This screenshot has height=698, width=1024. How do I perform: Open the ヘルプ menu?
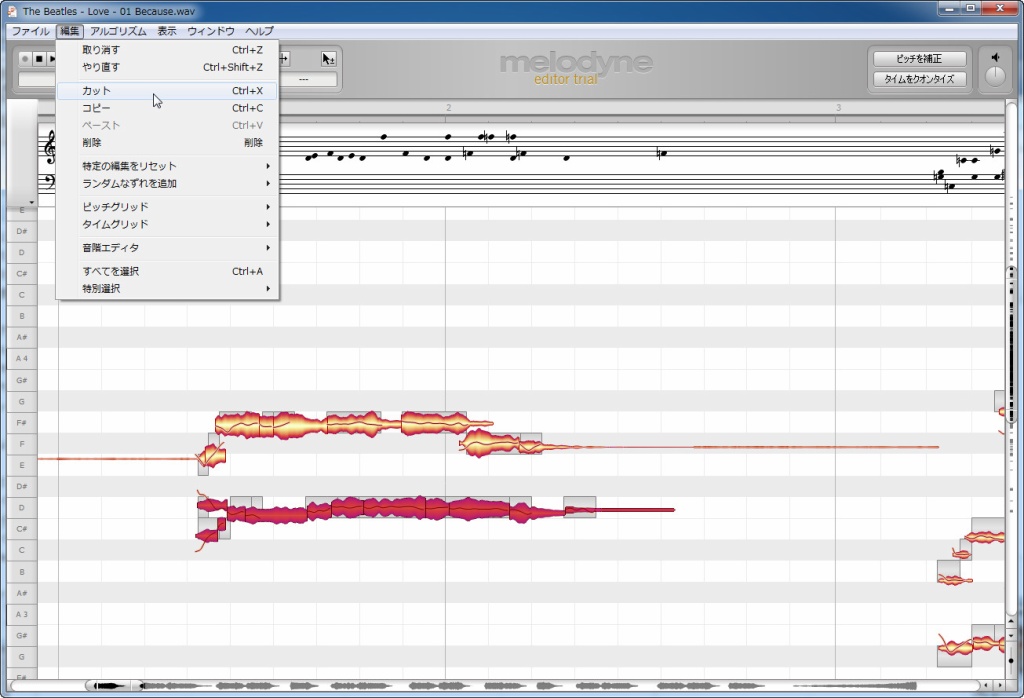click(x=259, y=31)
